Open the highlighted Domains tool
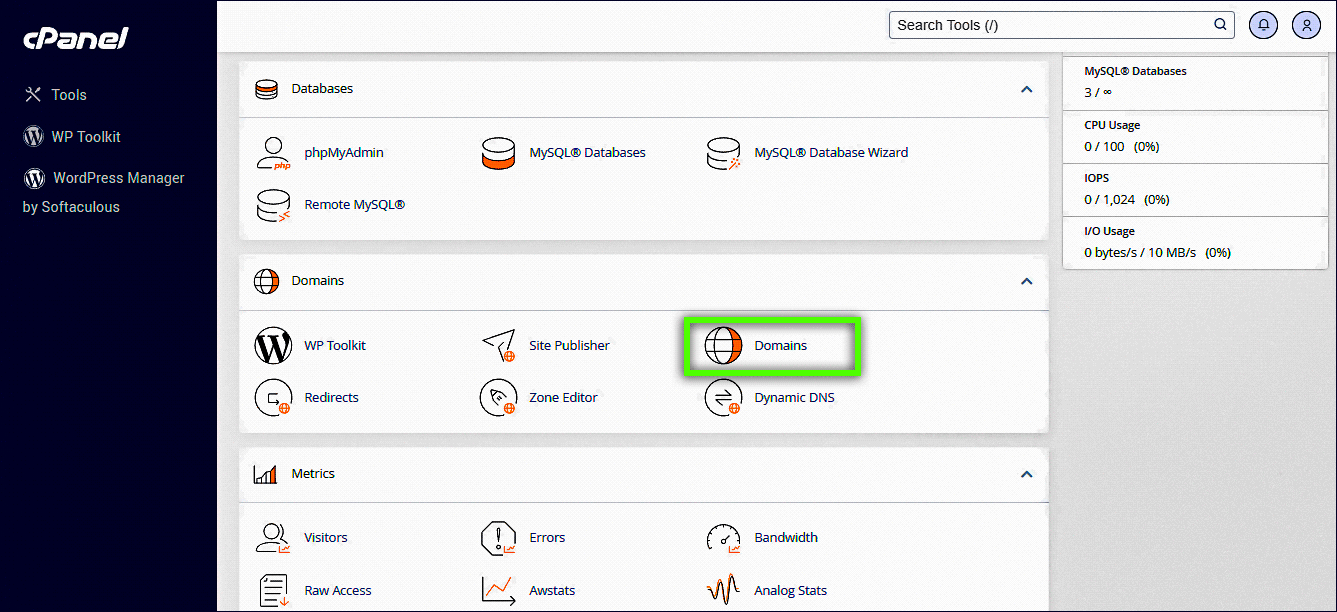 pyautogui.click(x=780, y=345)
